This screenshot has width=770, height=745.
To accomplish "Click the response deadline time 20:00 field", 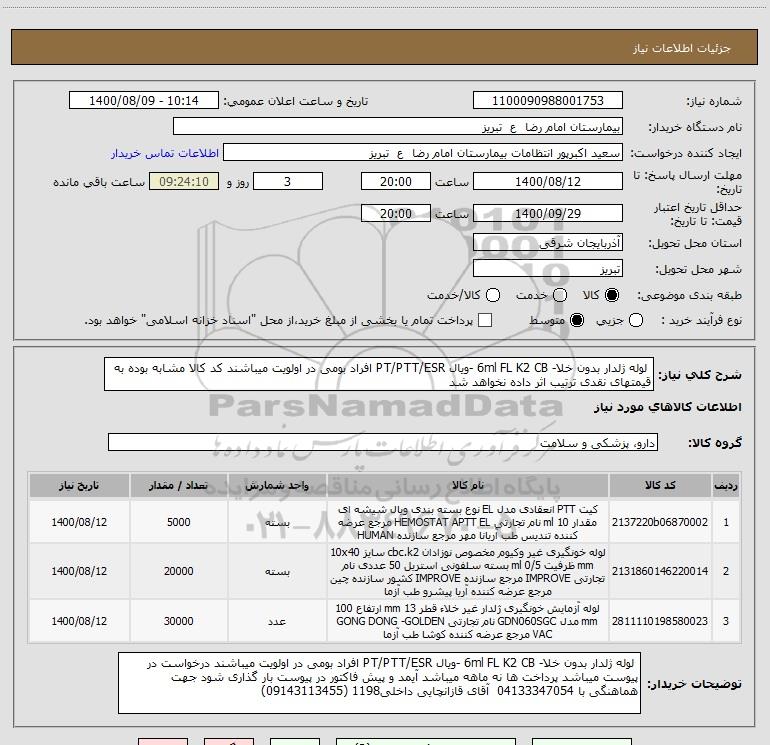I will pos(396,181).
